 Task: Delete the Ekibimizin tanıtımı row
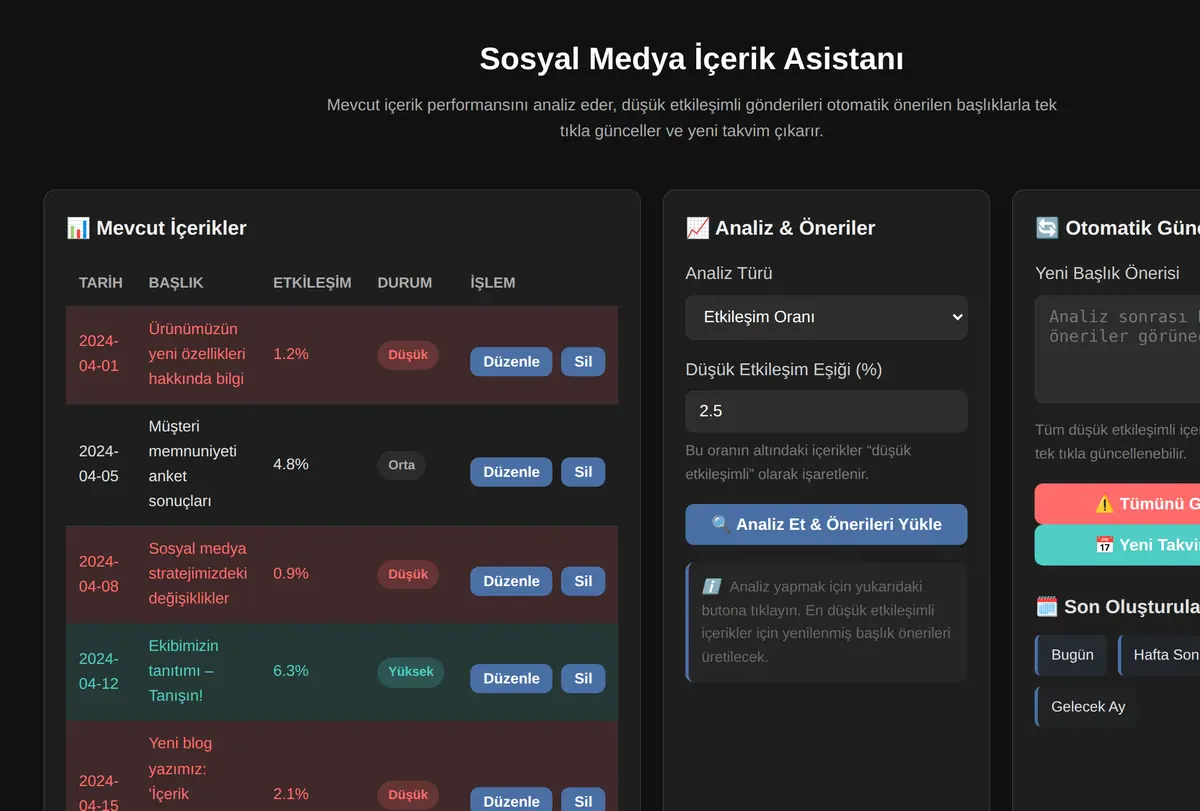pyautogui.click(x=583, y=678)
